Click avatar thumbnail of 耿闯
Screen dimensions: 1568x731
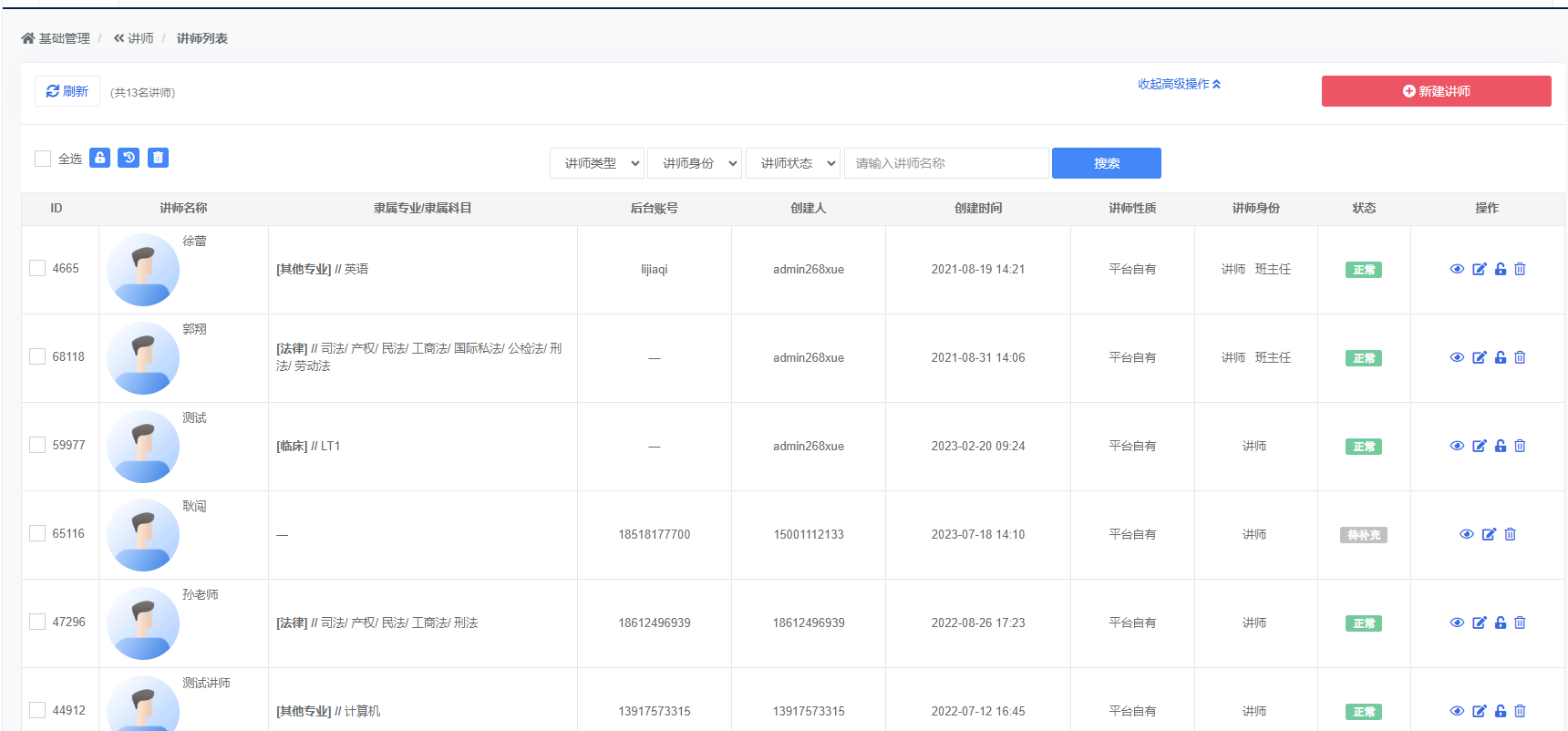[x=143, y=535]
